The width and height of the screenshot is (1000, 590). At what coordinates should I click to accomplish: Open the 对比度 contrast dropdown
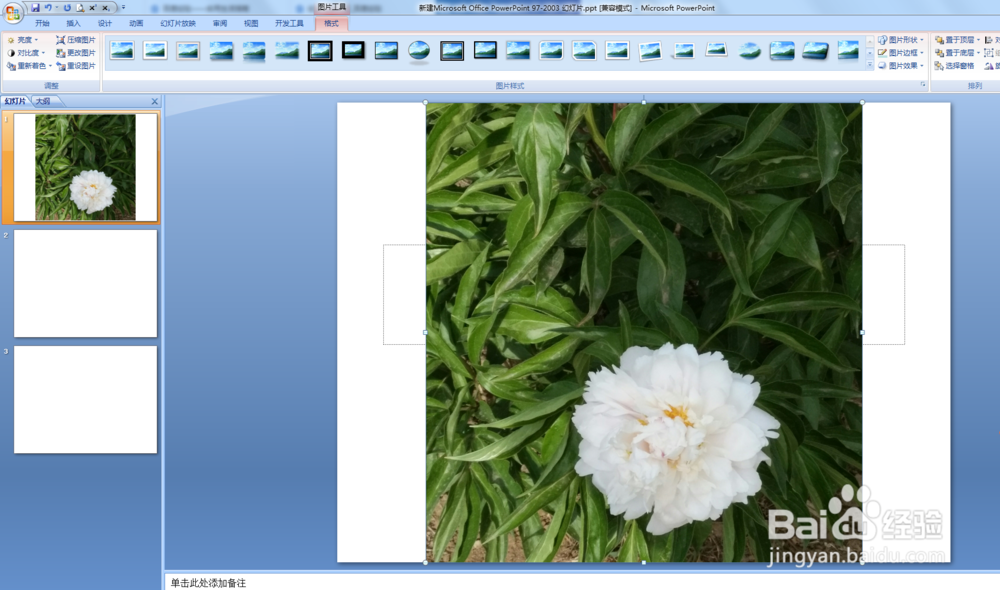click(26, 53)
